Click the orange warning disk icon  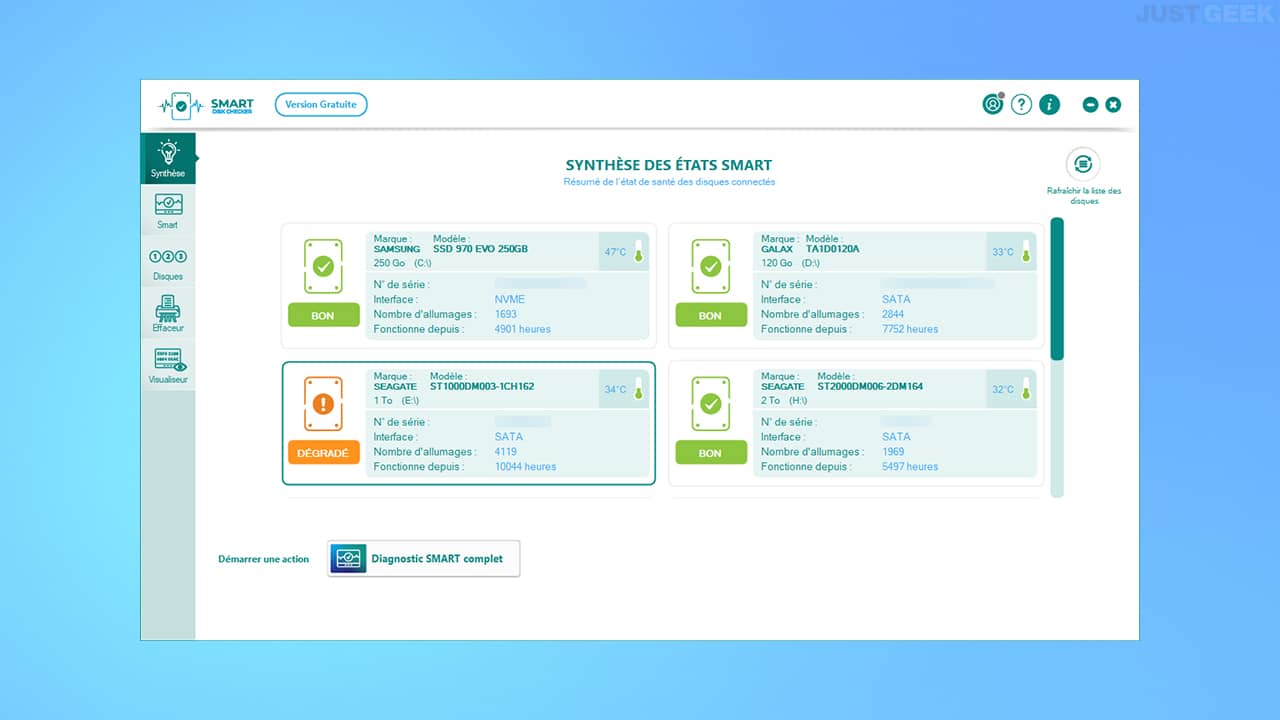323,404
